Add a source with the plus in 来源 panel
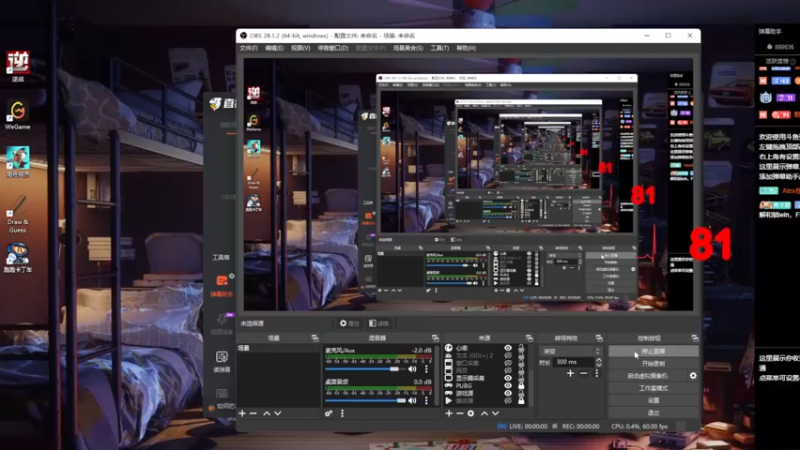The width and height of the screenshot is (800, 450). 449,413
